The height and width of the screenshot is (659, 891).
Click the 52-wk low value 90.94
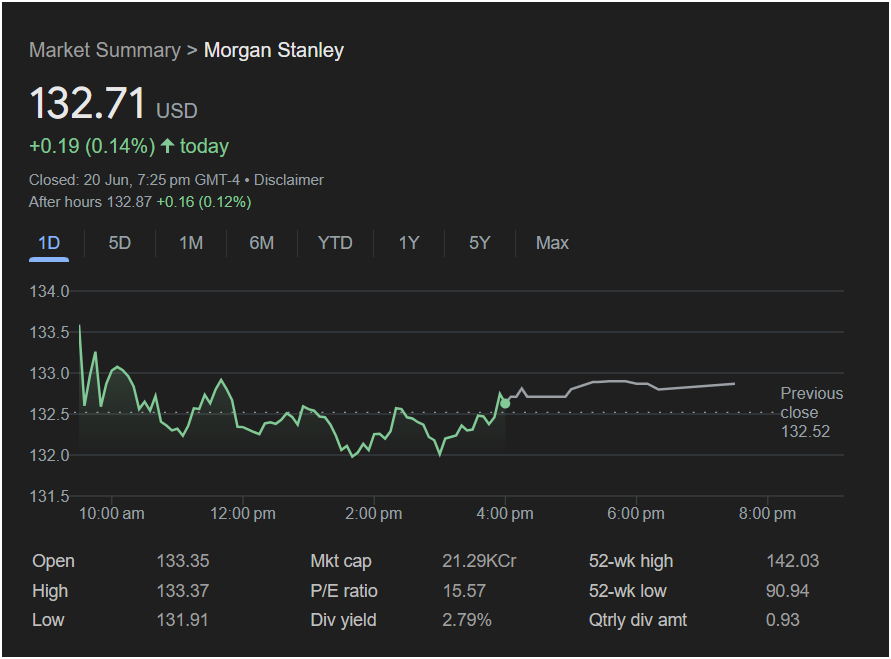787,591
